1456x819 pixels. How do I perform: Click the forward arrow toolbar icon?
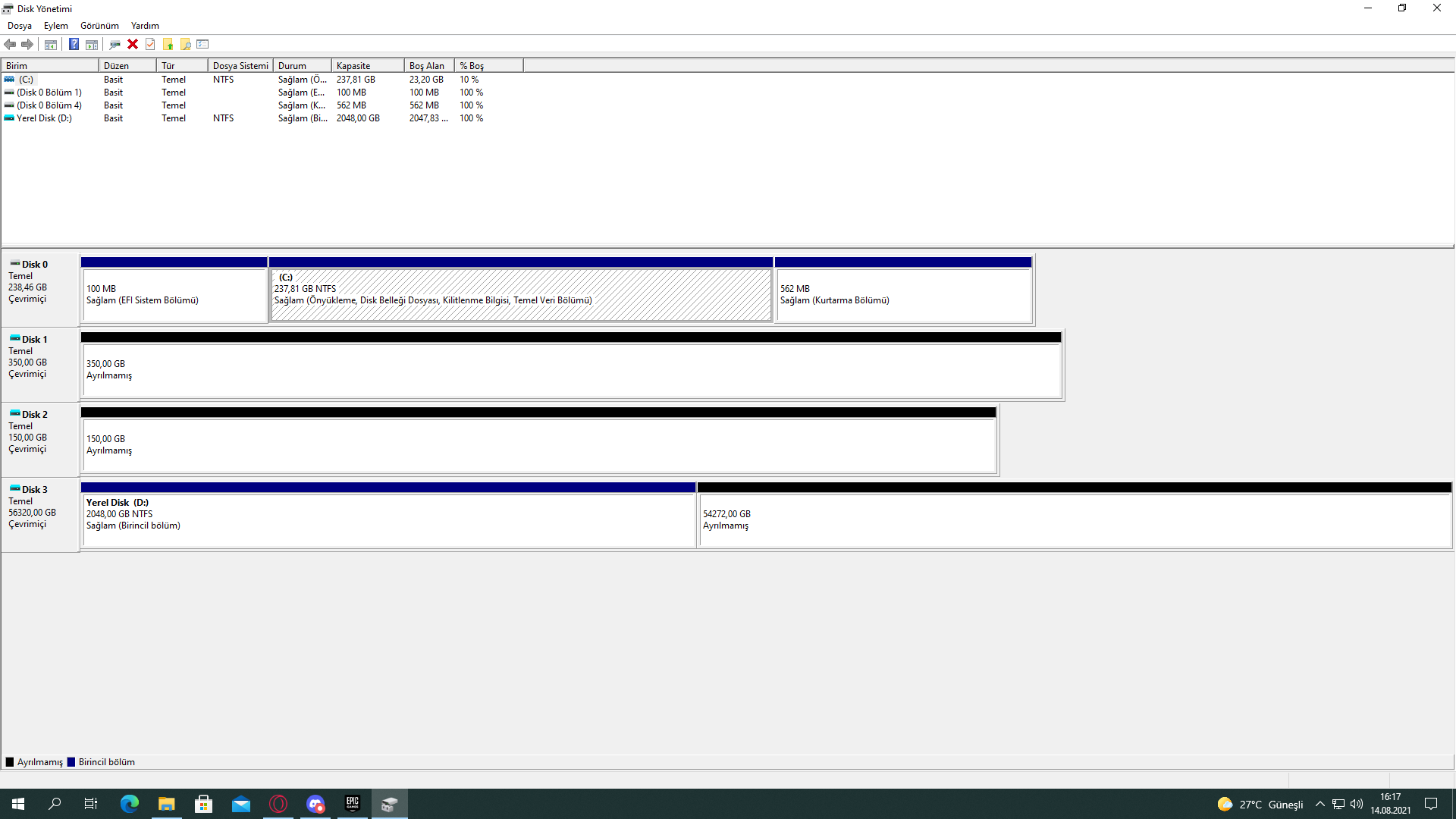pyautogui.click(x=27, y=44)
